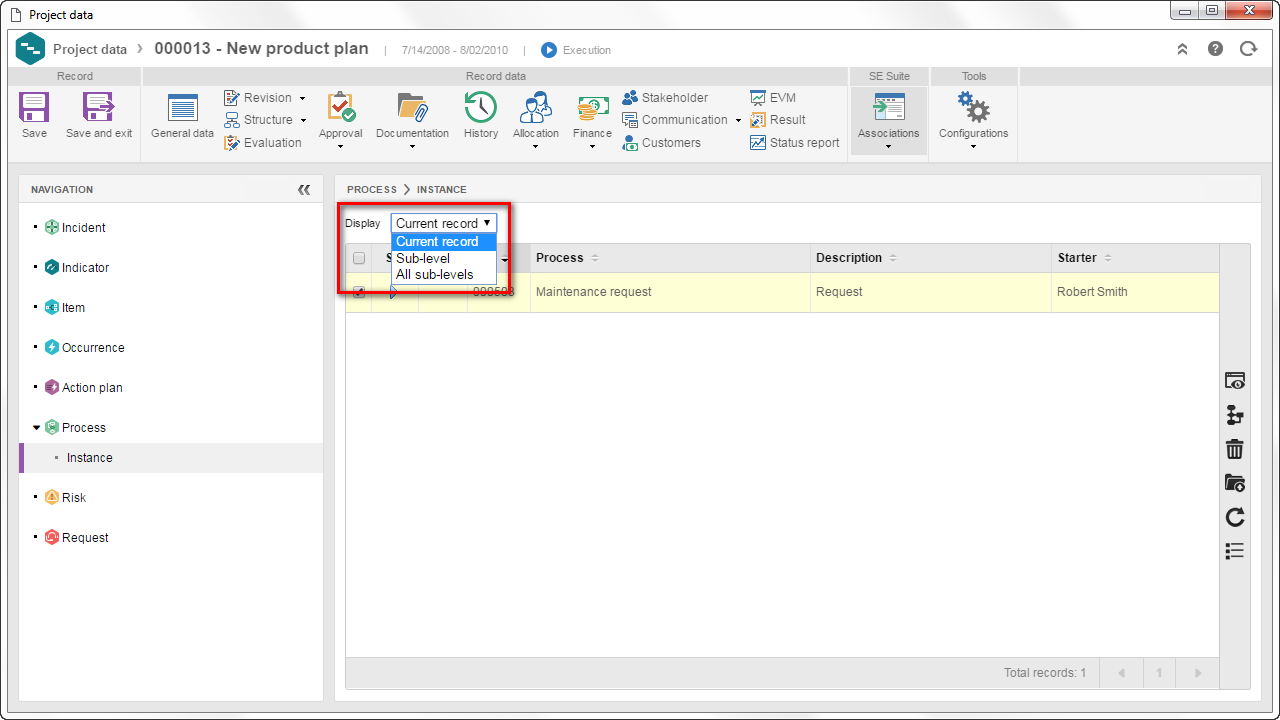The image size is (1280, 720).
Task: Click the trash delete icon
Action: coord(1235,449)
